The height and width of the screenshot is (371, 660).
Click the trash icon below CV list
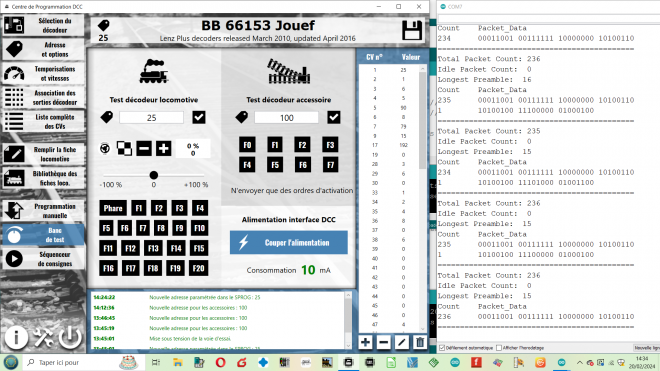[420, 342]
